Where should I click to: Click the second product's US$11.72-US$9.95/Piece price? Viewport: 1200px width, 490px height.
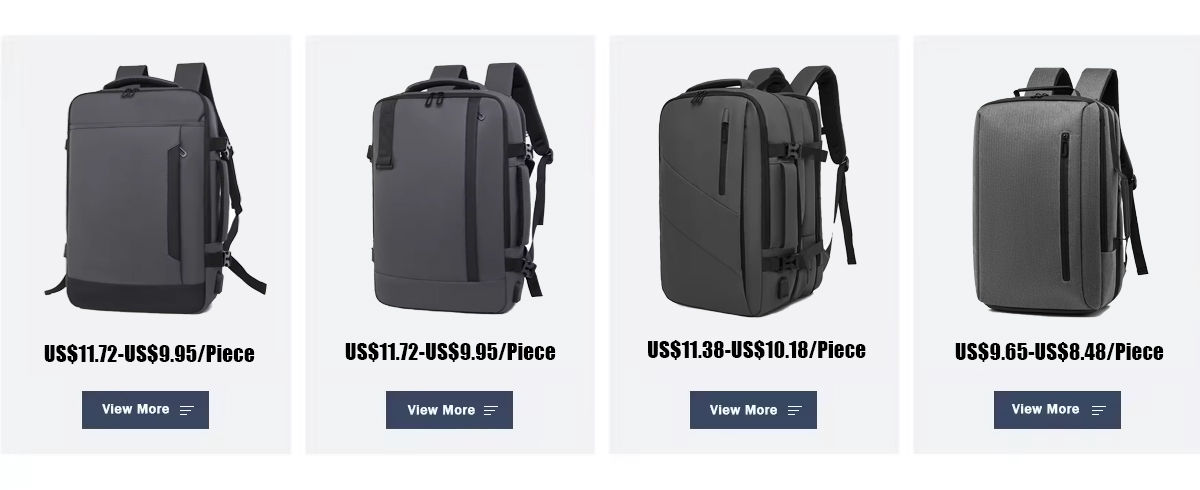point(450,352)
